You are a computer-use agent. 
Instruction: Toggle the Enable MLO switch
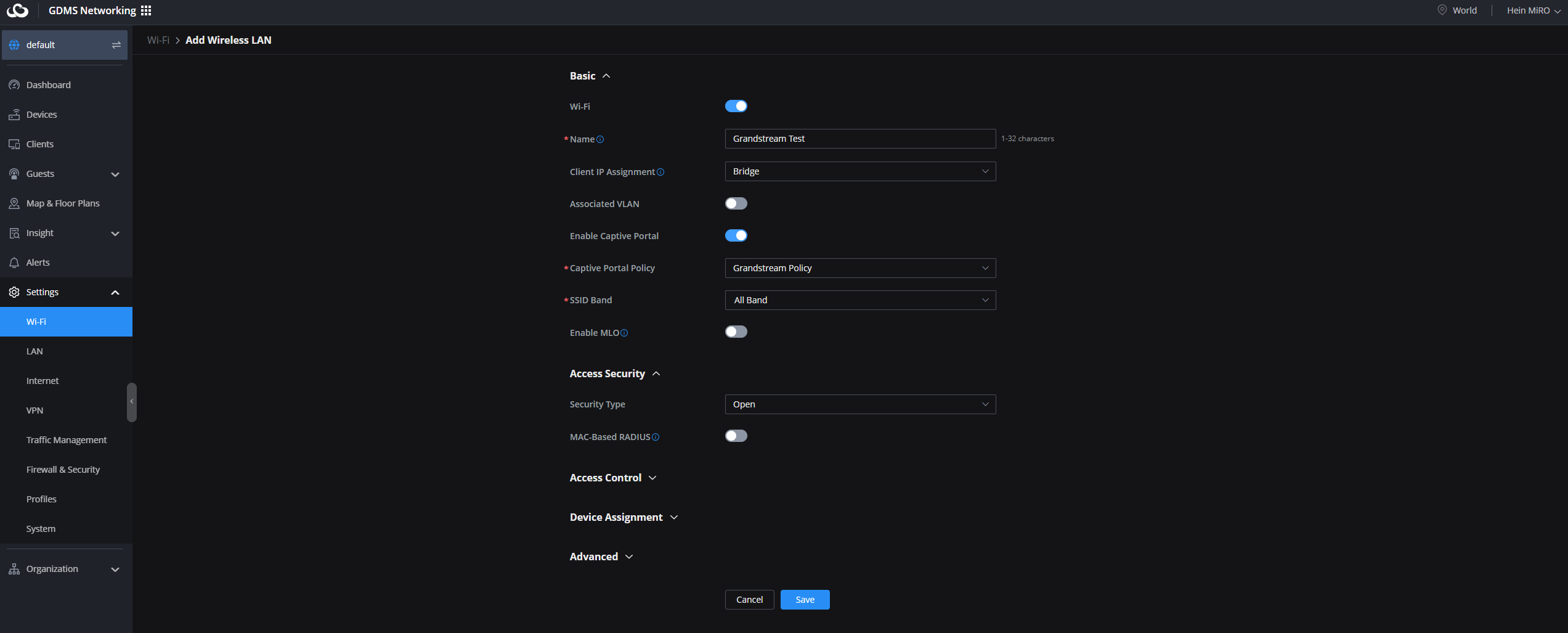pyautogui.click(x=736, y=332)
